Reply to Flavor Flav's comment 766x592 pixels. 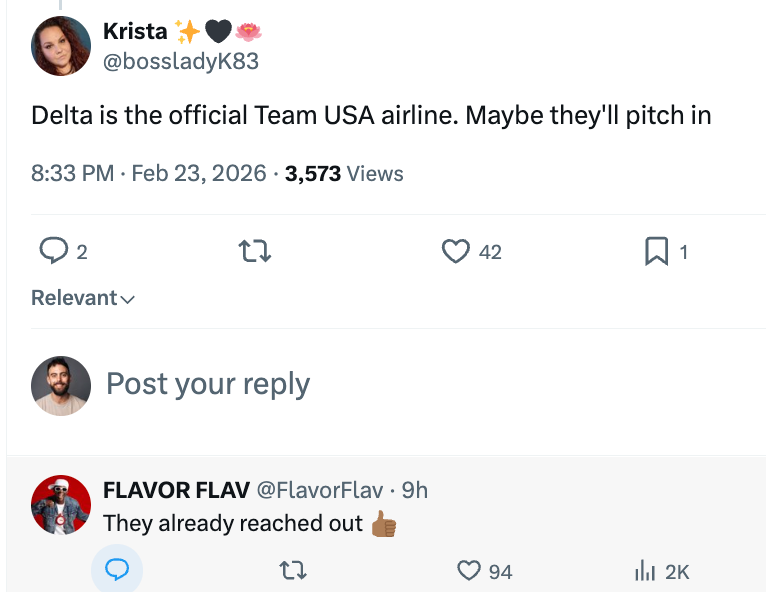click(x=117, y=571)
